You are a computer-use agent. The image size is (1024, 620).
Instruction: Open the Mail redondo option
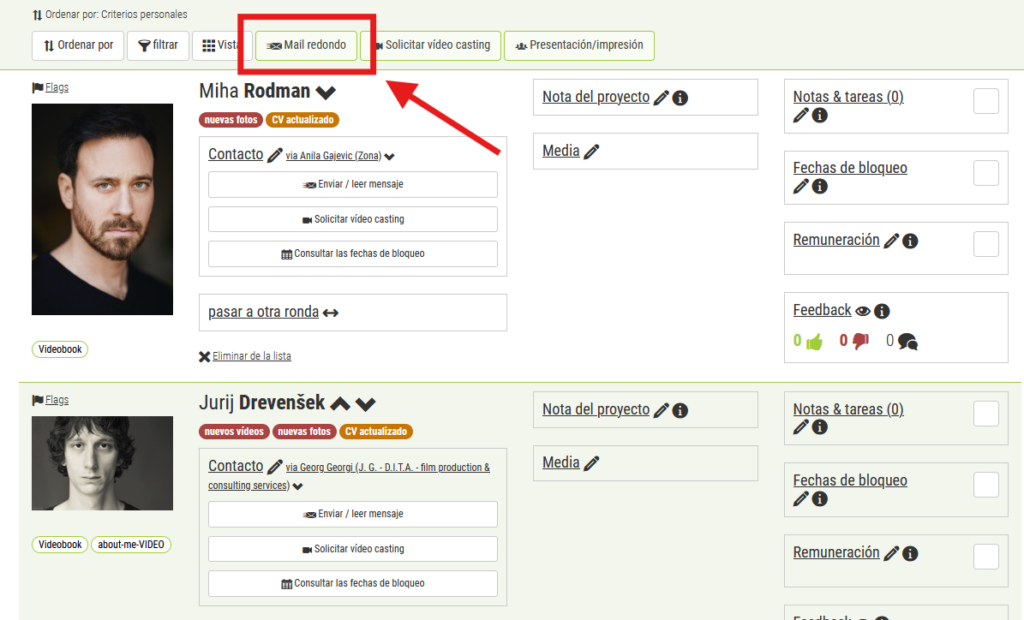coord(306,45)
